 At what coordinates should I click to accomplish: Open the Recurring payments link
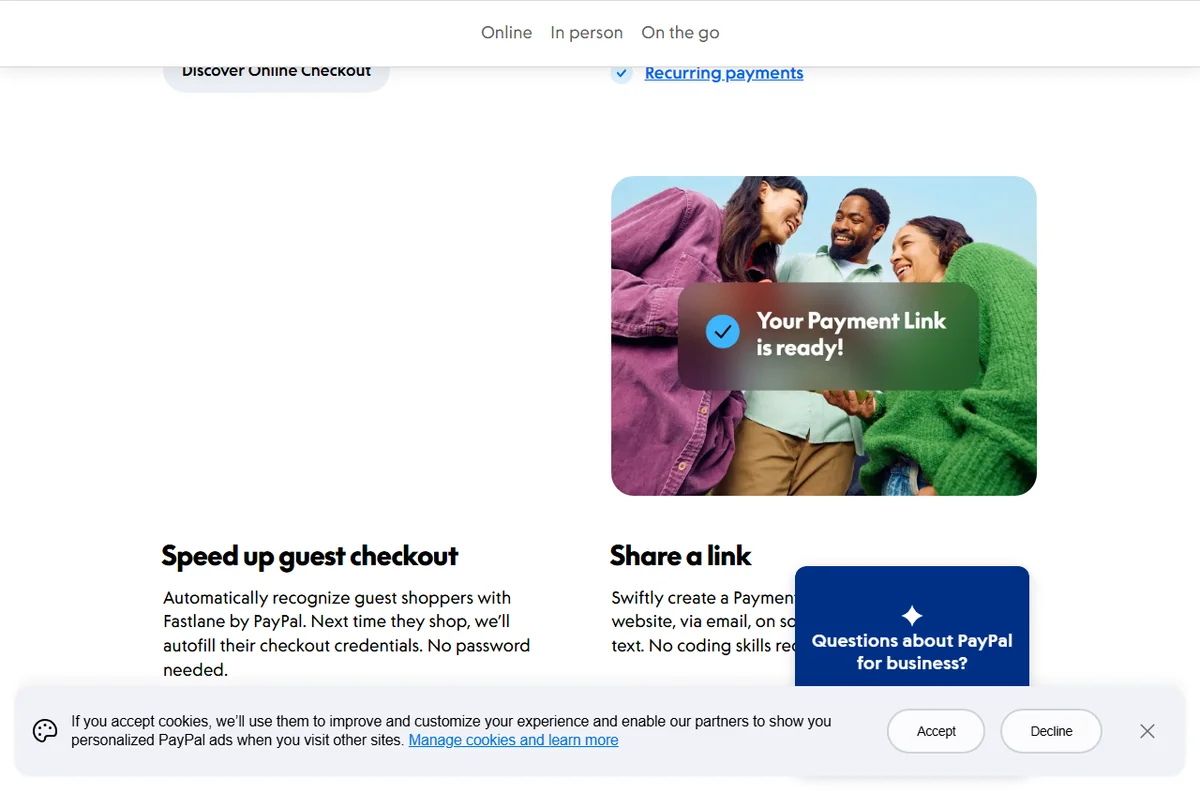[724, 73]
